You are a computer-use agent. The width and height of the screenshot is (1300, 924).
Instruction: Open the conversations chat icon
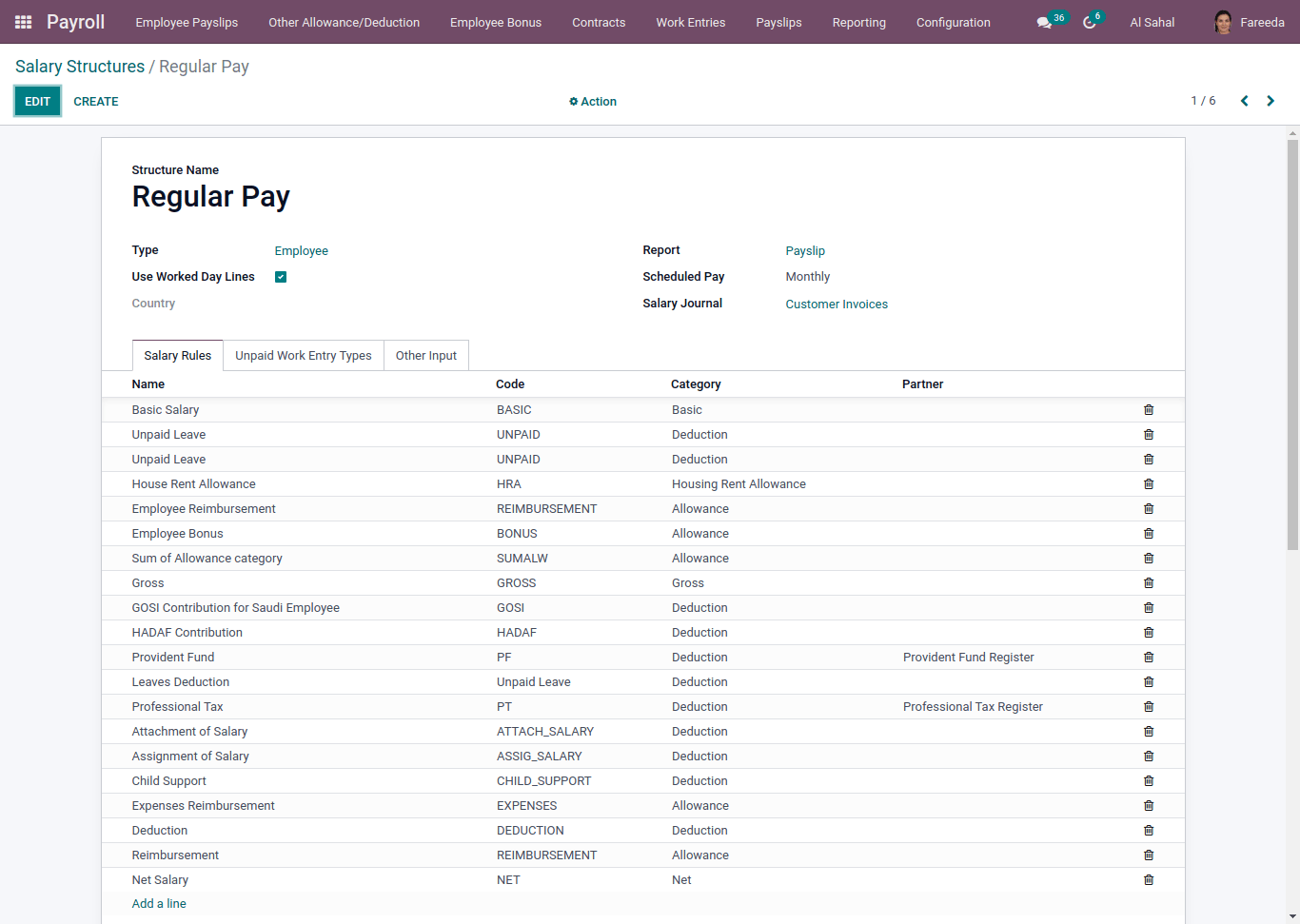(1044, 22)
